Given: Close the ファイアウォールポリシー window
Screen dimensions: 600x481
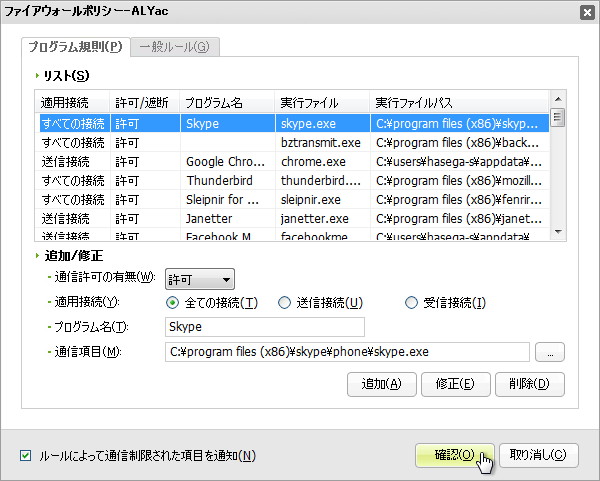Looking at the screenshot, I should point(587,13).
